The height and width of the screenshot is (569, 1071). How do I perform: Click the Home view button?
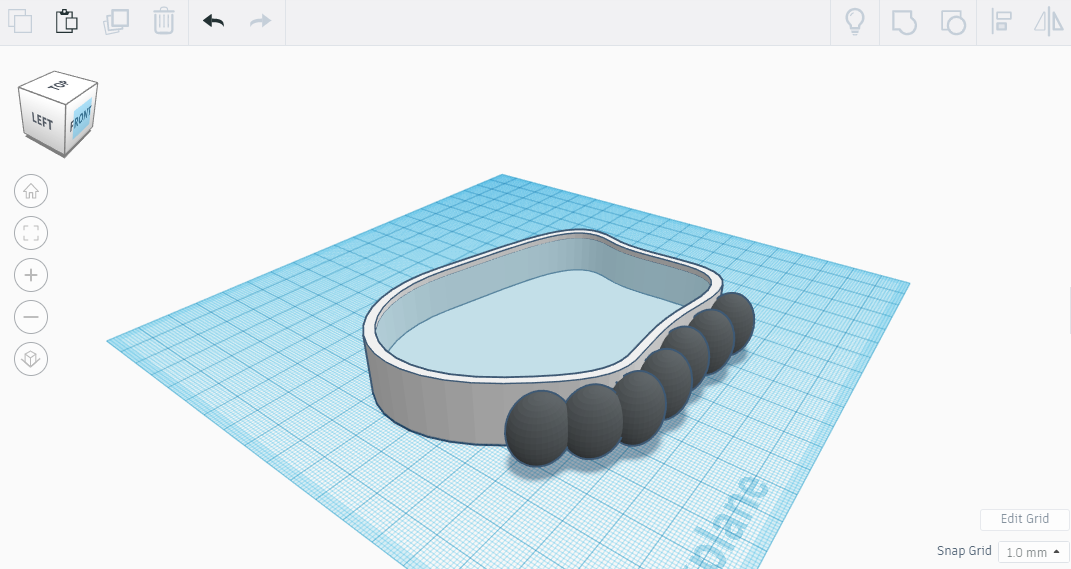click(x=31, y=191)
